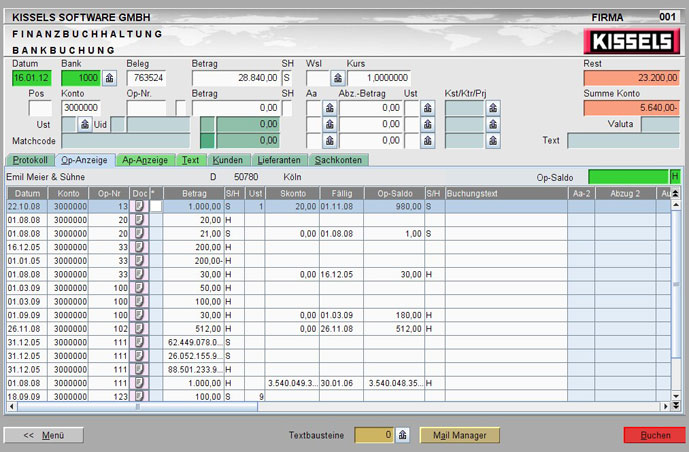This screenshot has height=452, width=689.
Task: Click the Skonto column header
Action: [x=293, y=193]
